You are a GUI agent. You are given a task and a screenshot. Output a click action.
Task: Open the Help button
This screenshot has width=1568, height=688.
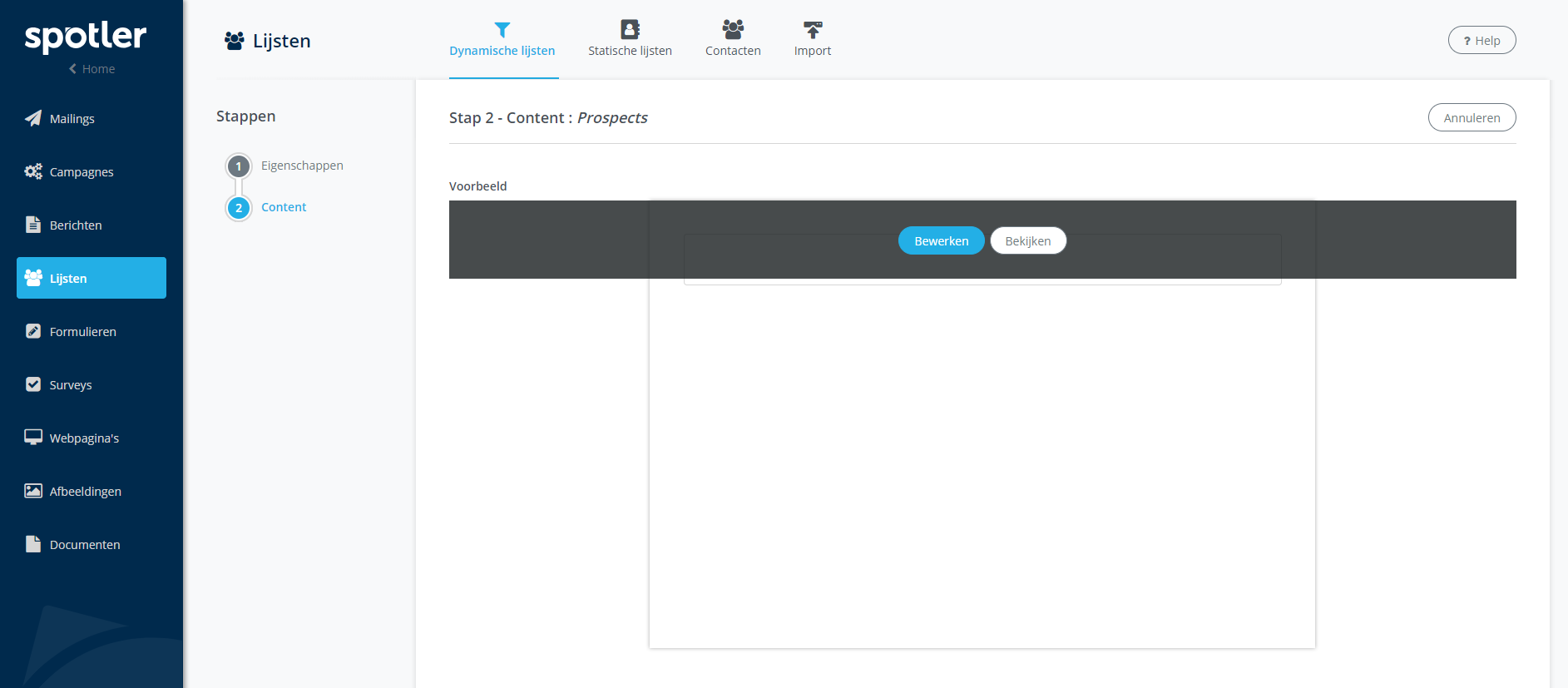pyautogui.click(x=1481, y=41)
